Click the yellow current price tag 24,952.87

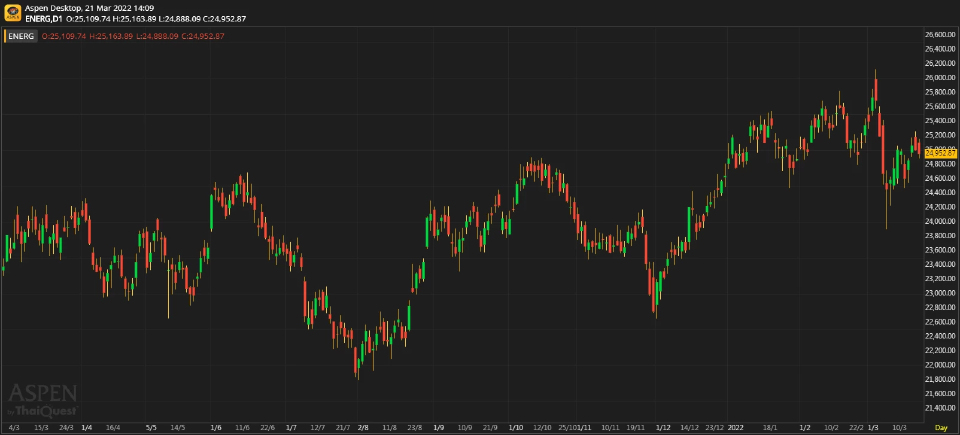[x=940, y=153]
